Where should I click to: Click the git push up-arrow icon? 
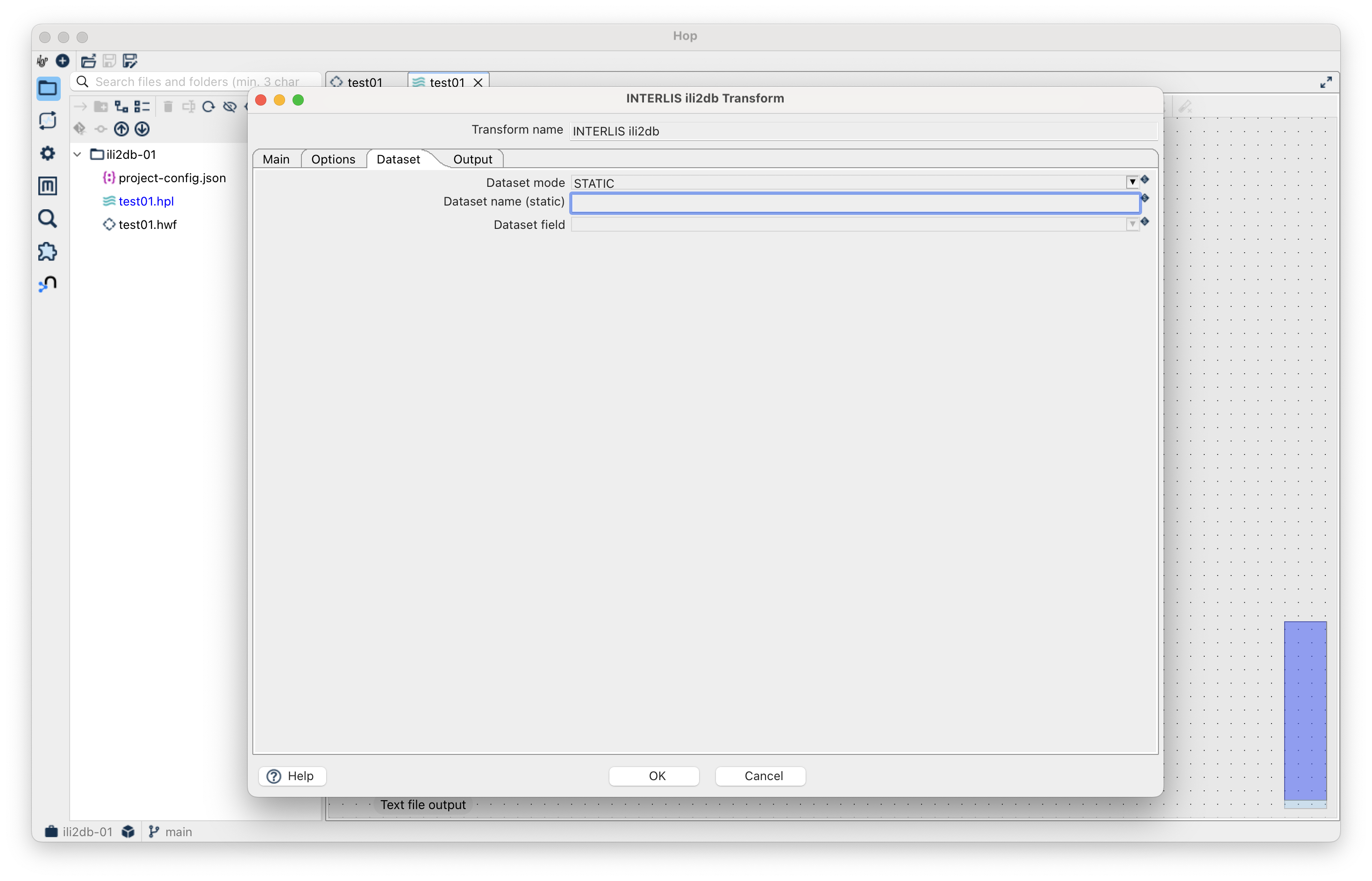(x=121, y=129)
